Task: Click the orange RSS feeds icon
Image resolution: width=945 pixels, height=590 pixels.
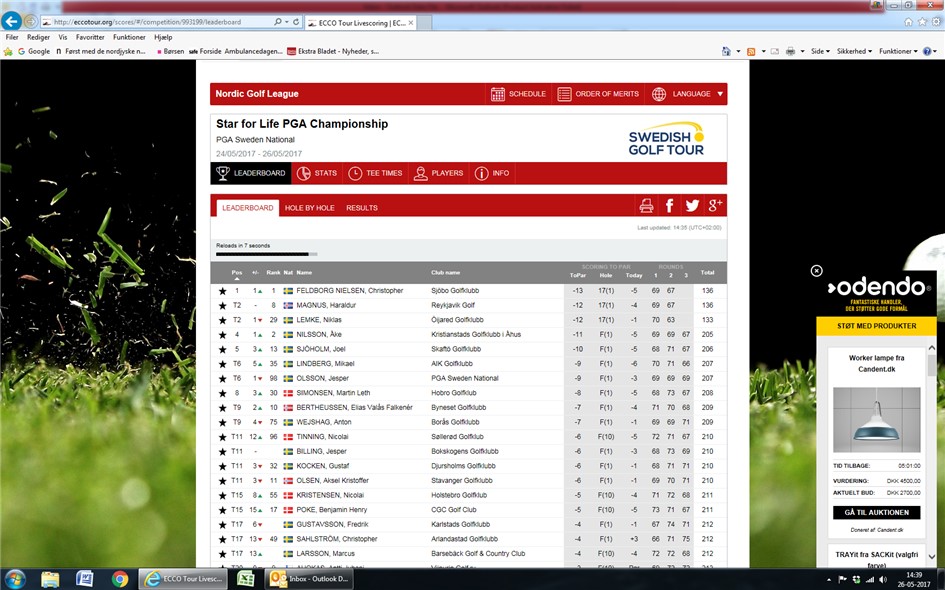Action: click(x=751, y=52)
